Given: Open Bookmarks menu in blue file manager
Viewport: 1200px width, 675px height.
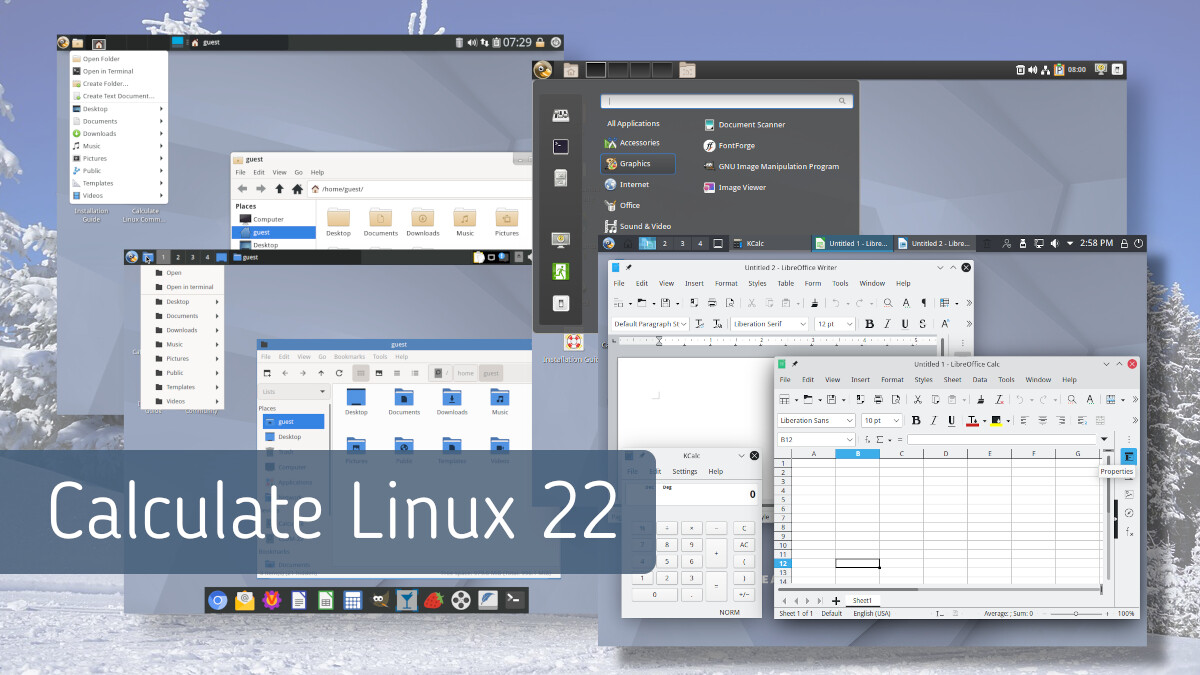Looking at the screenshot, I should point(349,357).
